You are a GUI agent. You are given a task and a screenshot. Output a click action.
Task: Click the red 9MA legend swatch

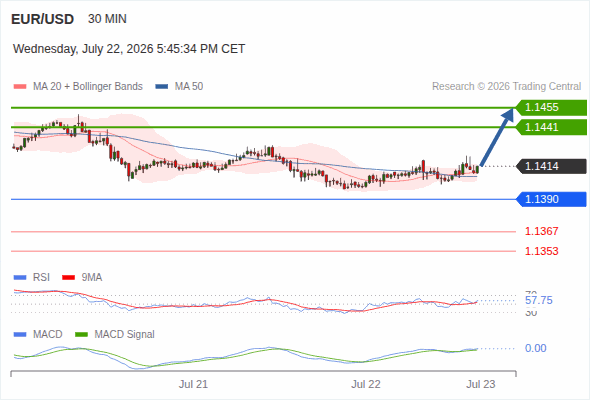coord(68,278)
